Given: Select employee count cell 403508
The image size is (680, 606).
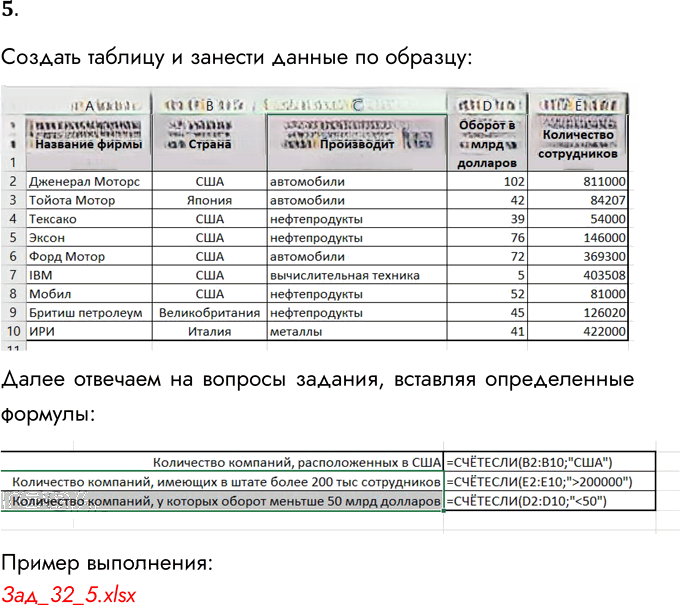Looking at the screenshot, I should click(578, 275).
